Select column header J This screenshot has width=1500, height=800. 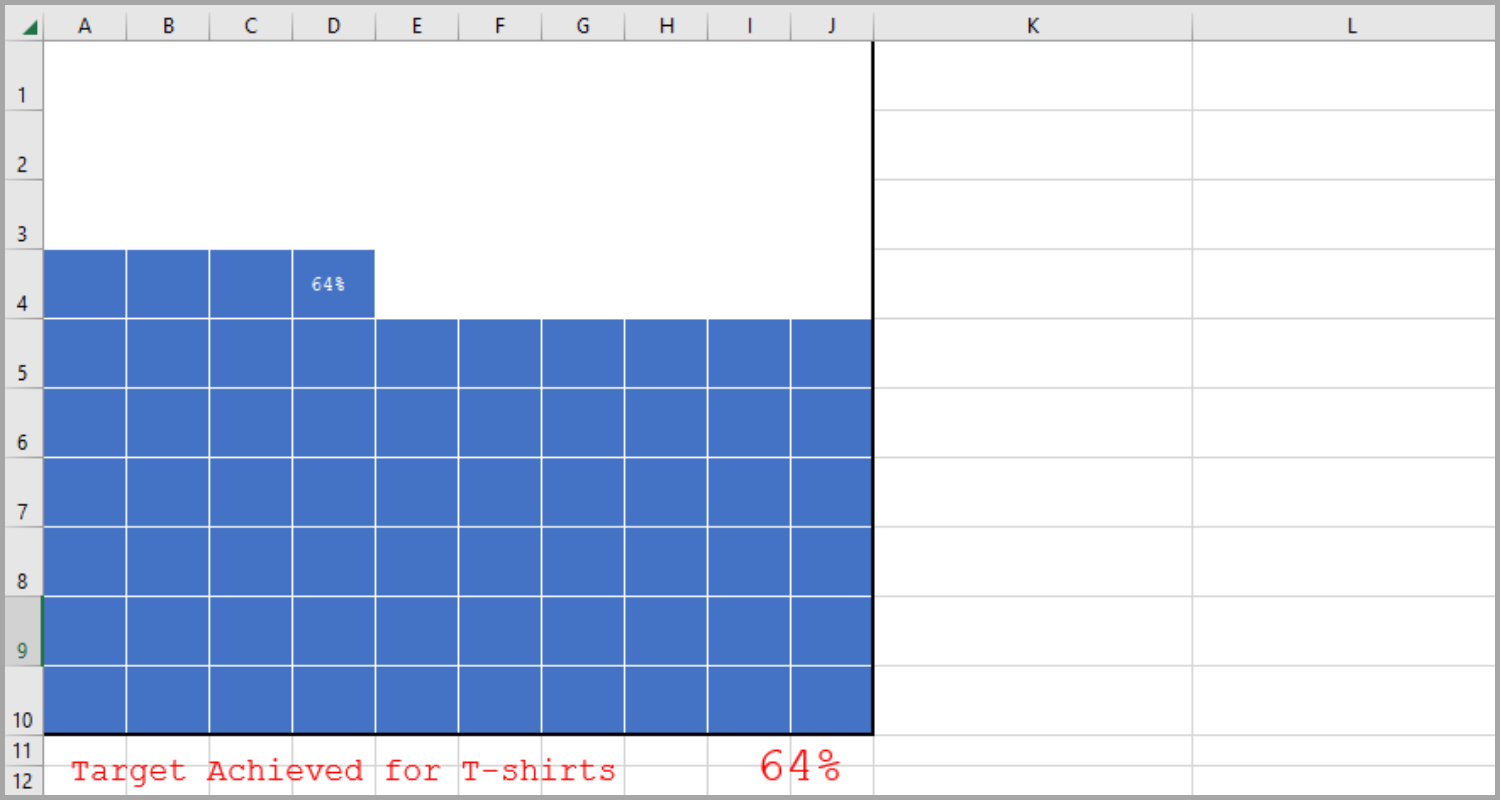(x=831, y=25)
